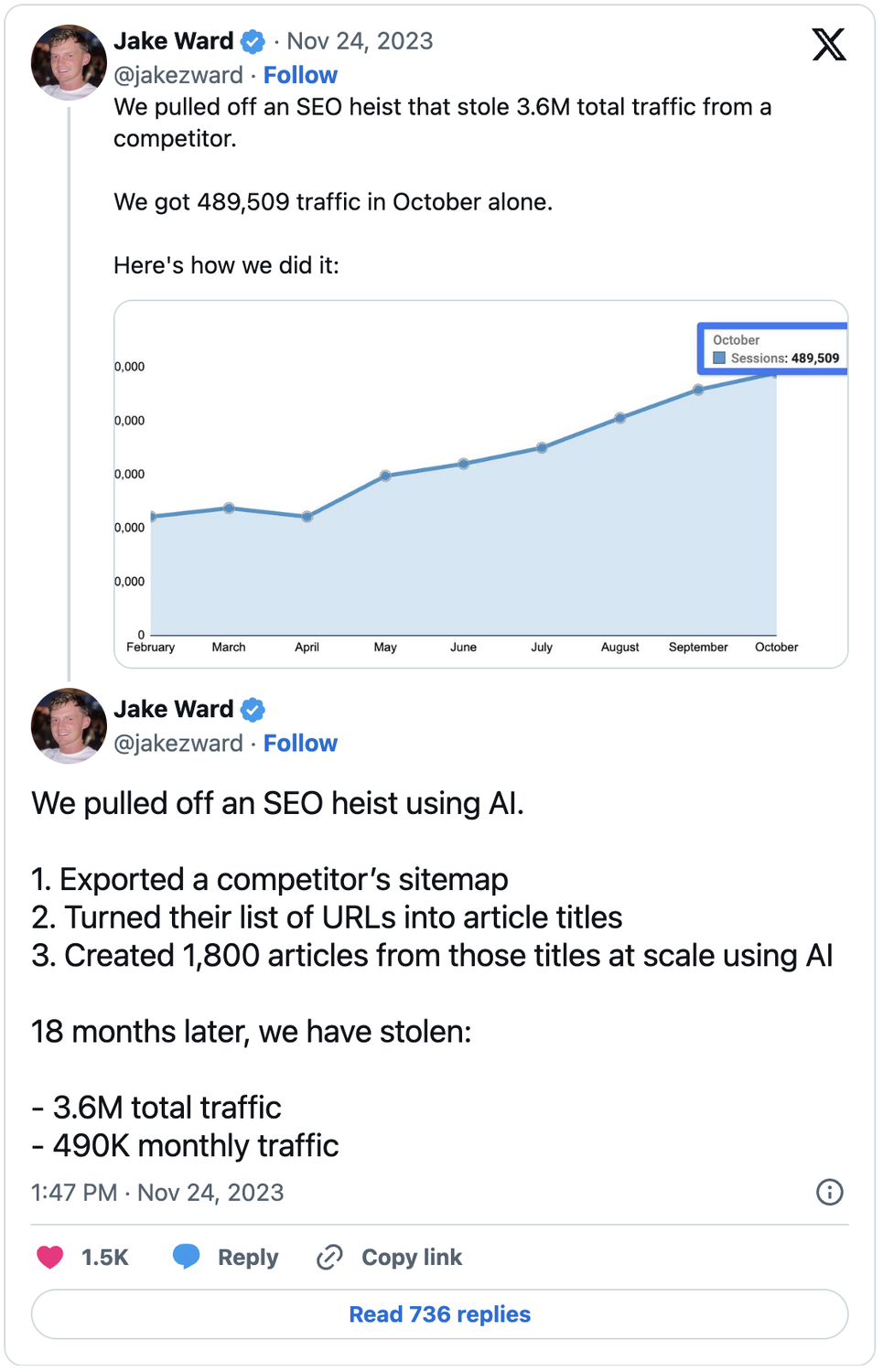This screenshot has height=1372, width=883.
Task: Like the tweet with the heart icon
Action: [x=49, y=1257]
